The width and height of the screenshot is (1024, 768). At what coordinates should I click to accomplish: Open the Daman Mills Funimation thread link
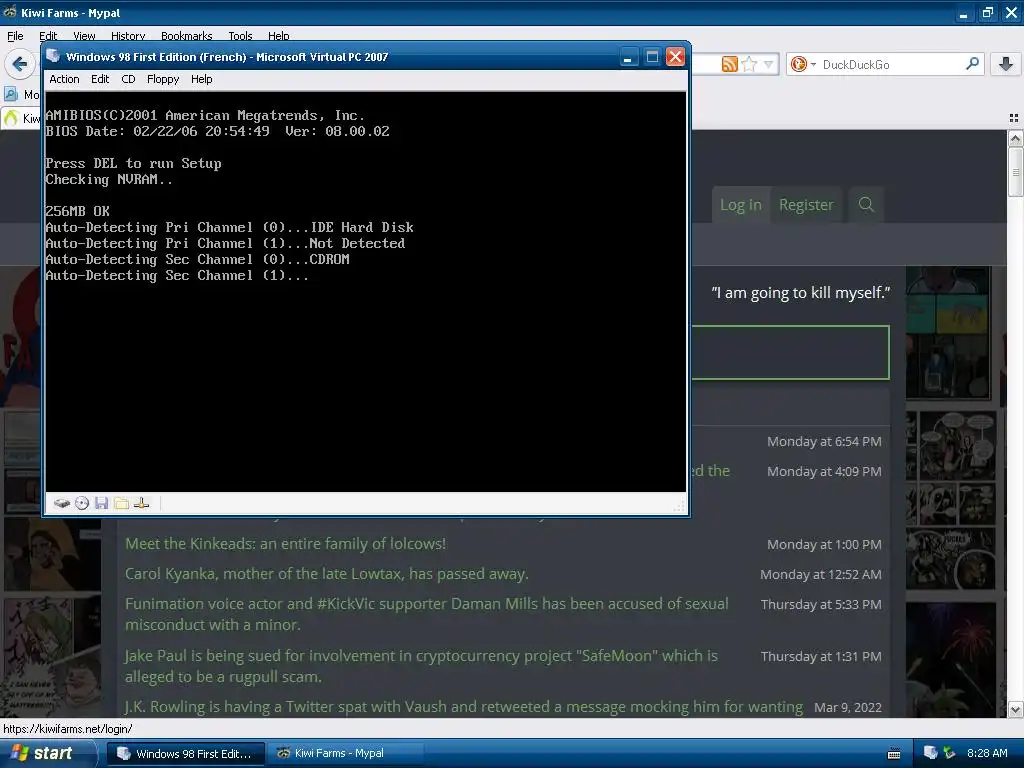426,614
